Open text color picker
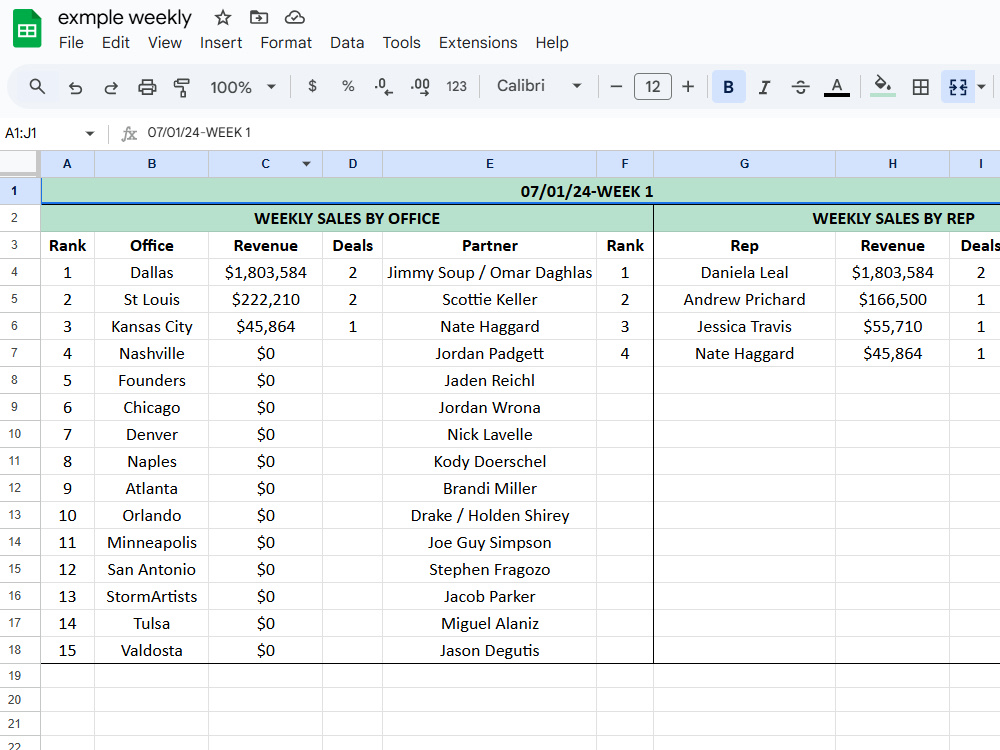1000x750 pixels. 837,87
